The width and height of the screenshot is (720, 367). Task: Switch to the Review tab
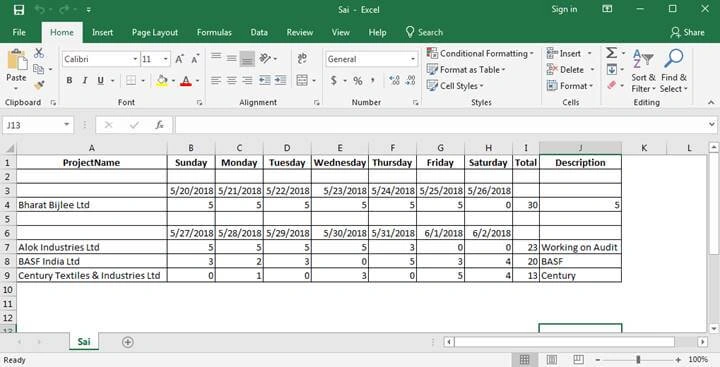pos(300,32)
